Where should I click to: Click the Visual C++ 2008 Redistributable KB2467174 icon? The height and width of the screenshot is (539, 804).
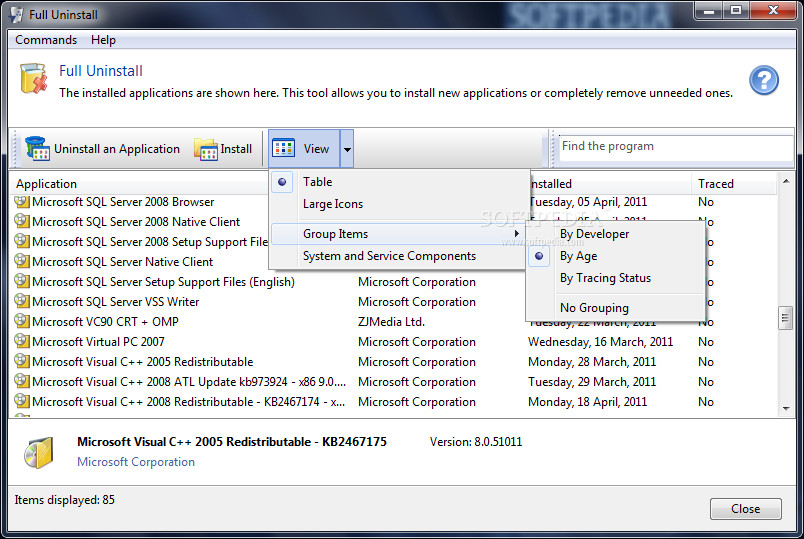point(22,402)
